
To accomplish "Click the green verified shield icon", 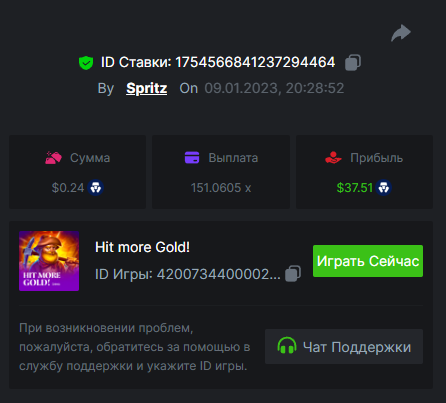I will (86, 63).
